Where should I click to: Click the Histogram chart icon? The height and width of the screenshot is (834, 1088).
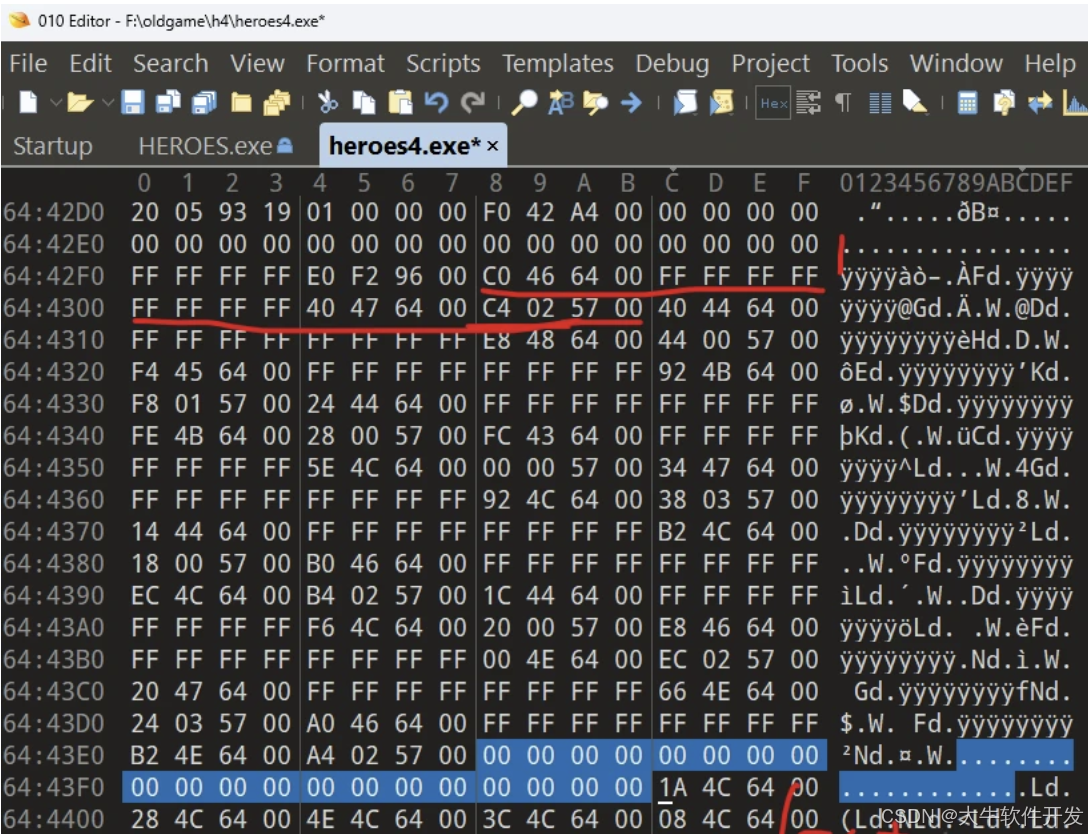point(1075,103)
